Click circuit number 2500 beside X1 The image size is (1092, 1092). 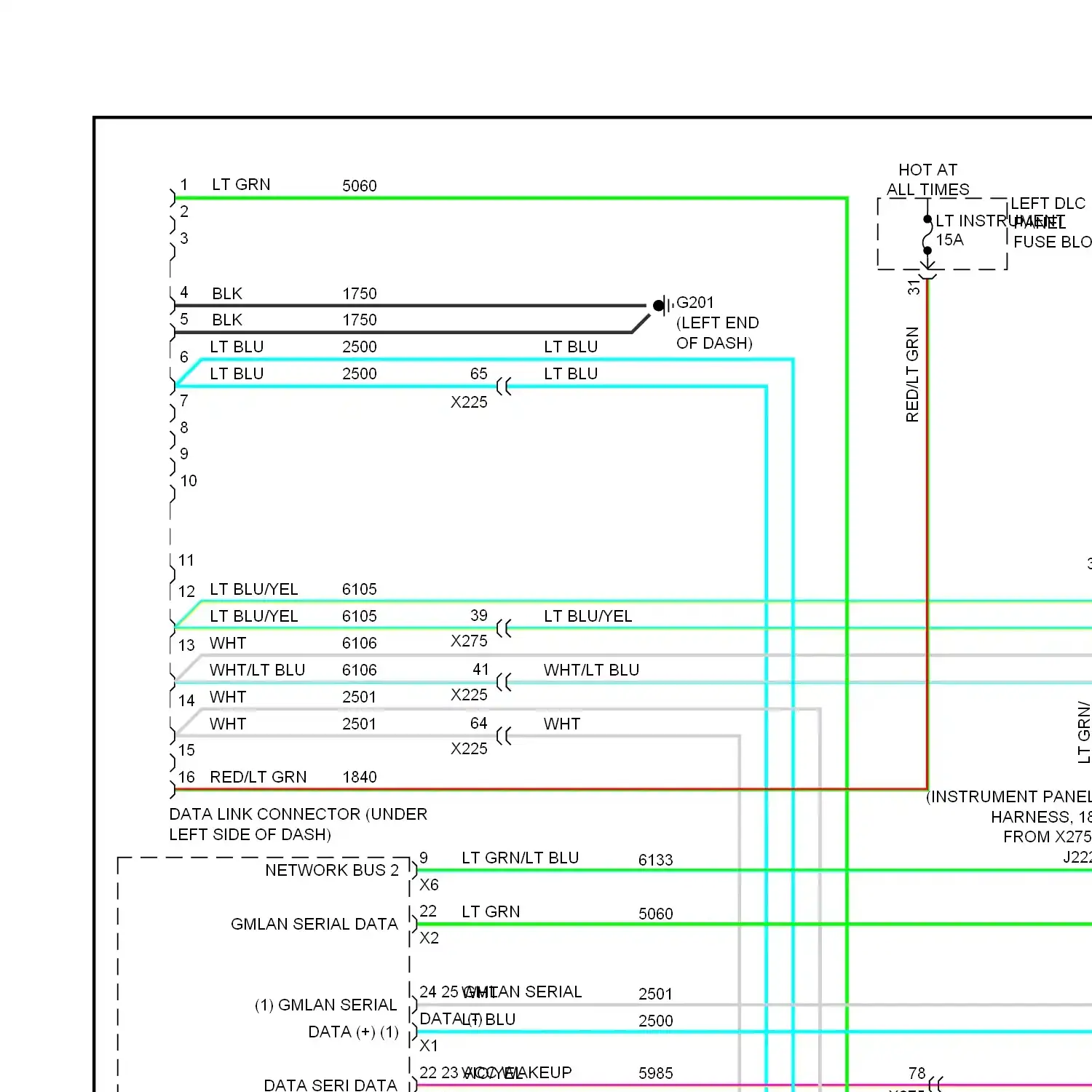(656, 1021)
